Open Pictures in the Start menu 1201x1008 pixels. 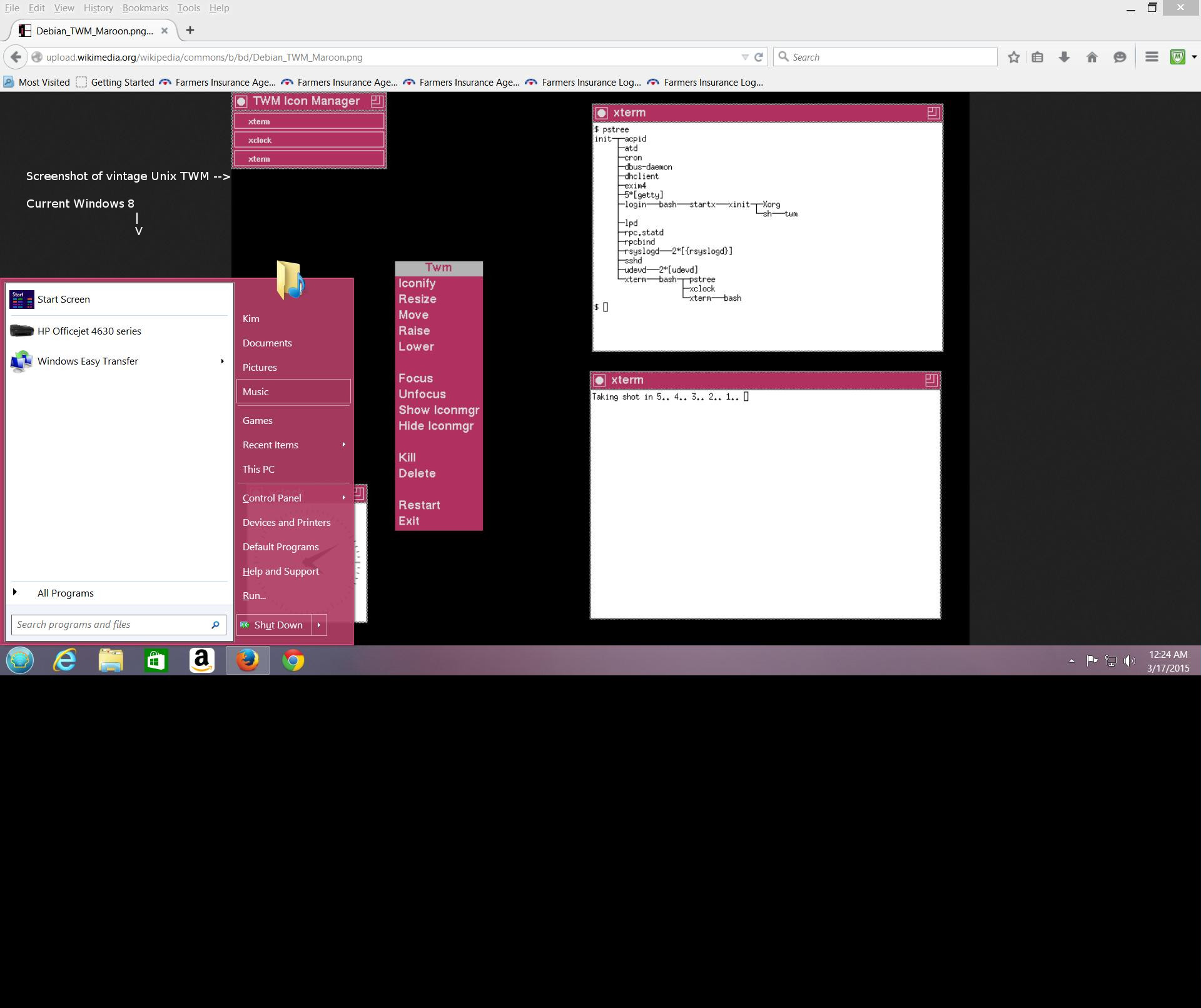(293, 367)
